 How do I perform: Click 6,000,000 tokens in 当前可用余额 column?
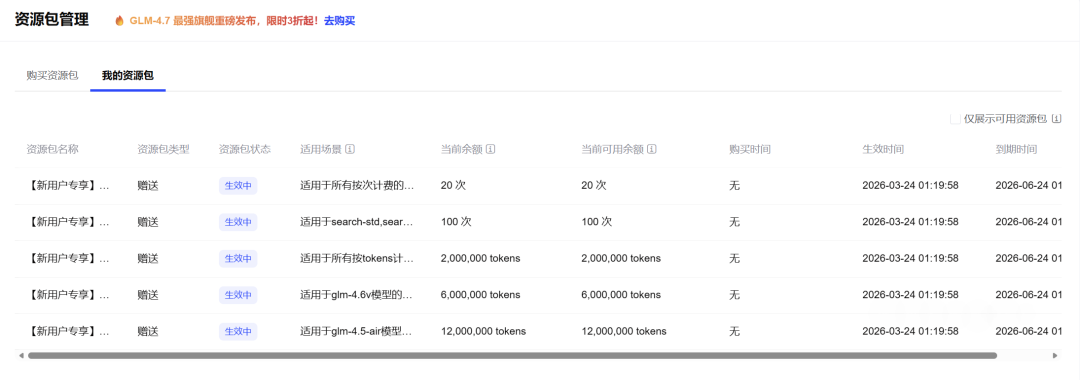(x=621, y=295)
